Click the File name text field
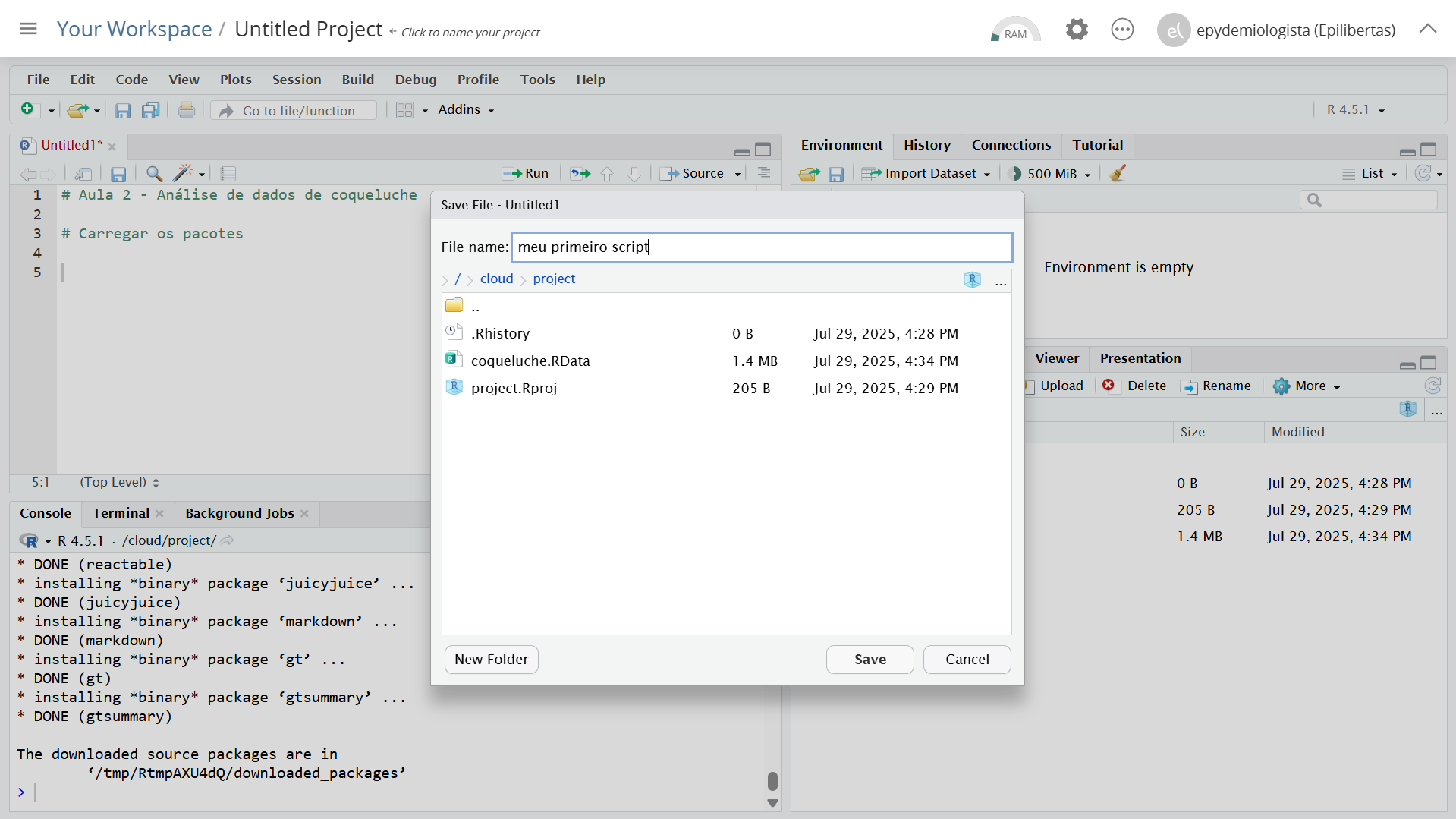This screenshot has width=1456, height=819. point(761,247)
